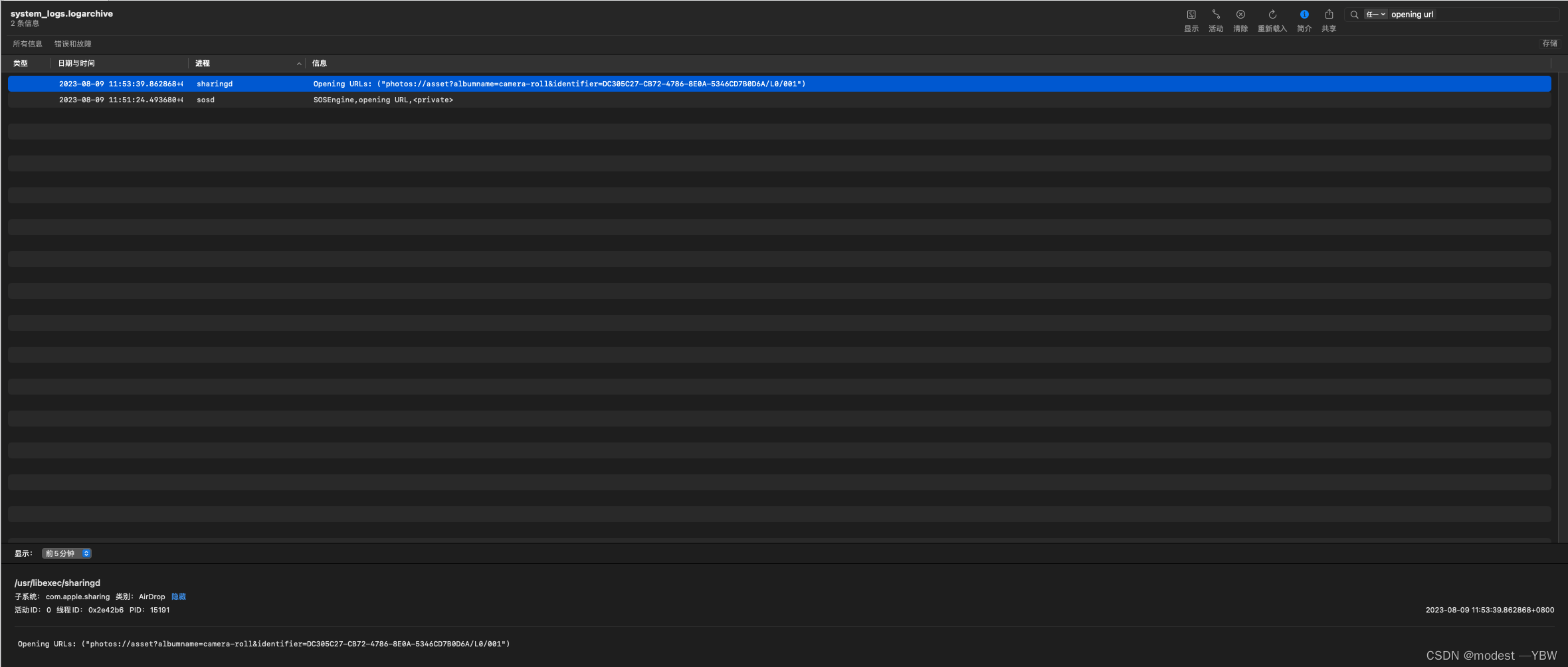1568x667 pixels.
Task: Switch to the 所有信息 filter tab
Action: click(27, 44)
